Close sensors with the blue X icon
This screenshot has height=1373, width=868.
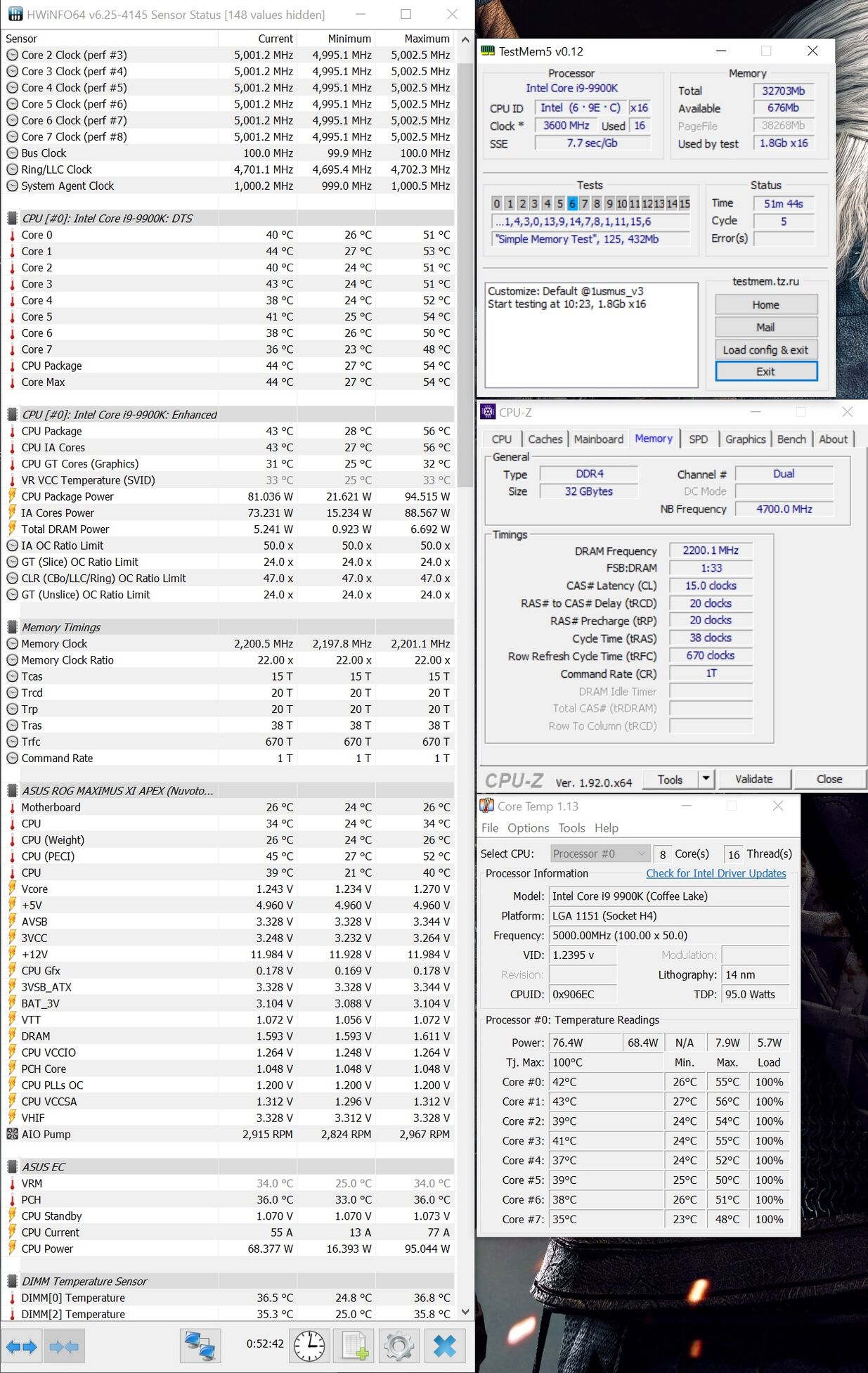pyautogui.click(x=444, y=1346)
